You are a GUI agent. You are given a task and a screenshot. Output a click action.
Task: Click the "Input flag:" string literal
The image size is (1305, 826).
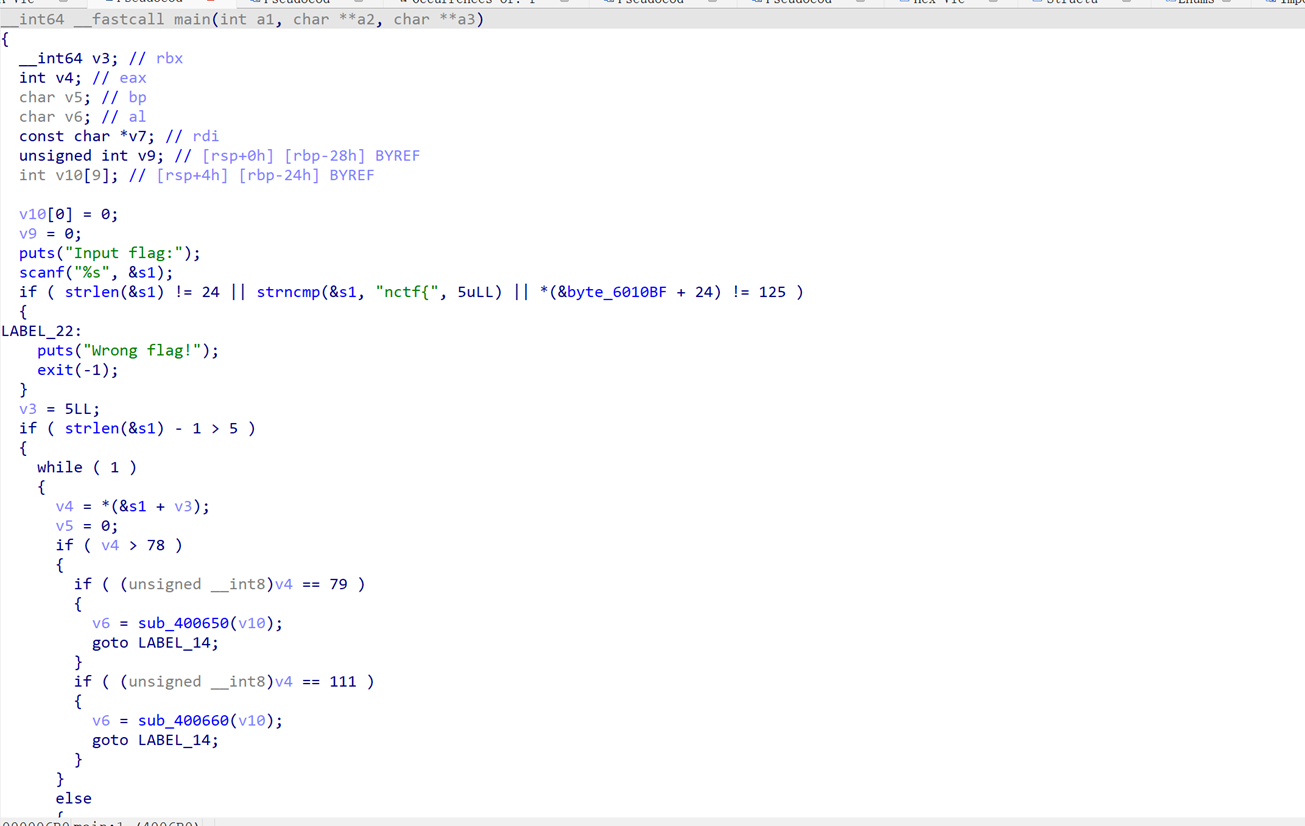pos(136,253)
